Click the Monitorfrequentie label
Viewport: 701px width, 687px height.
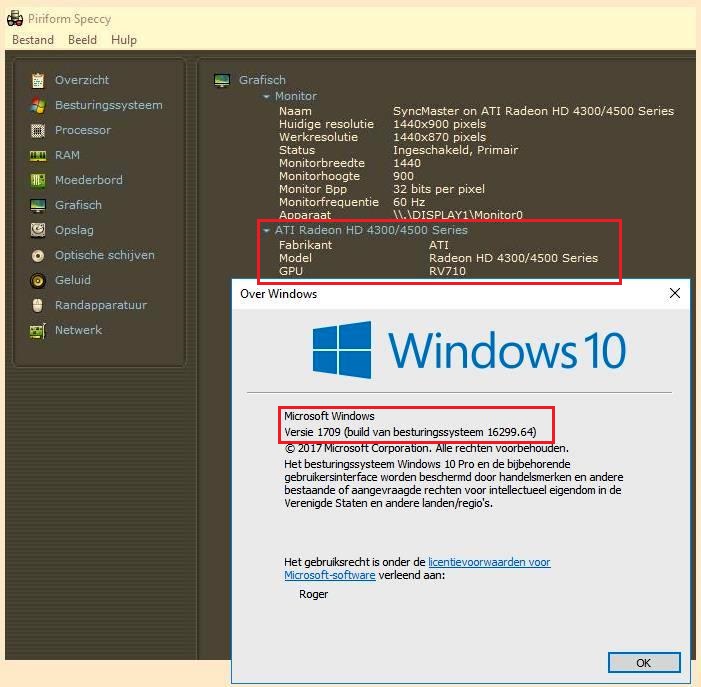click(x=329, y=202)
